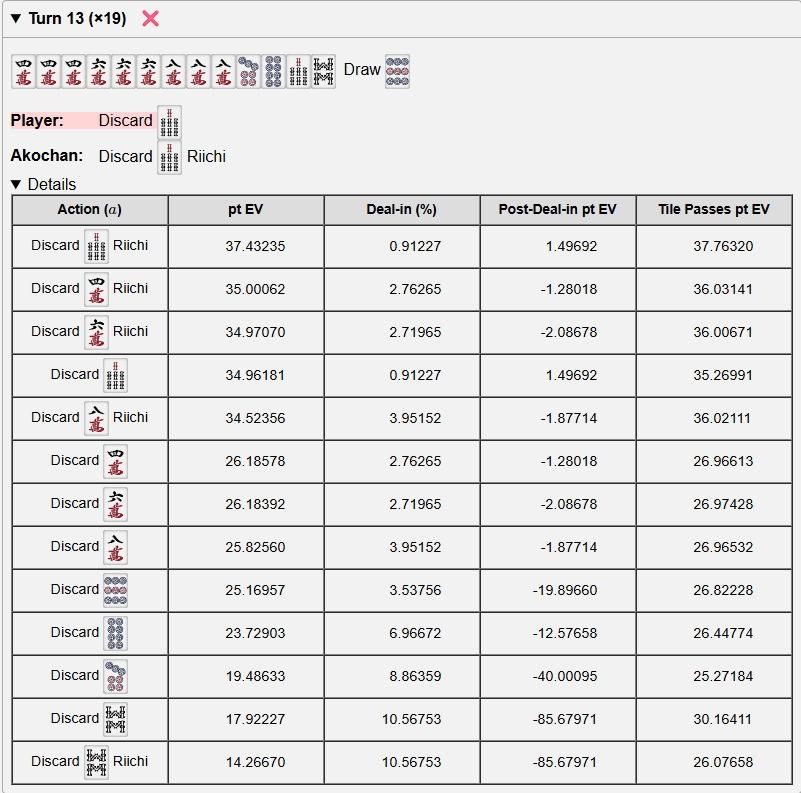Screen dimensions: 801x793
Task: Click the tile passes value 37.76320
Action: click(x=723, y=246)
